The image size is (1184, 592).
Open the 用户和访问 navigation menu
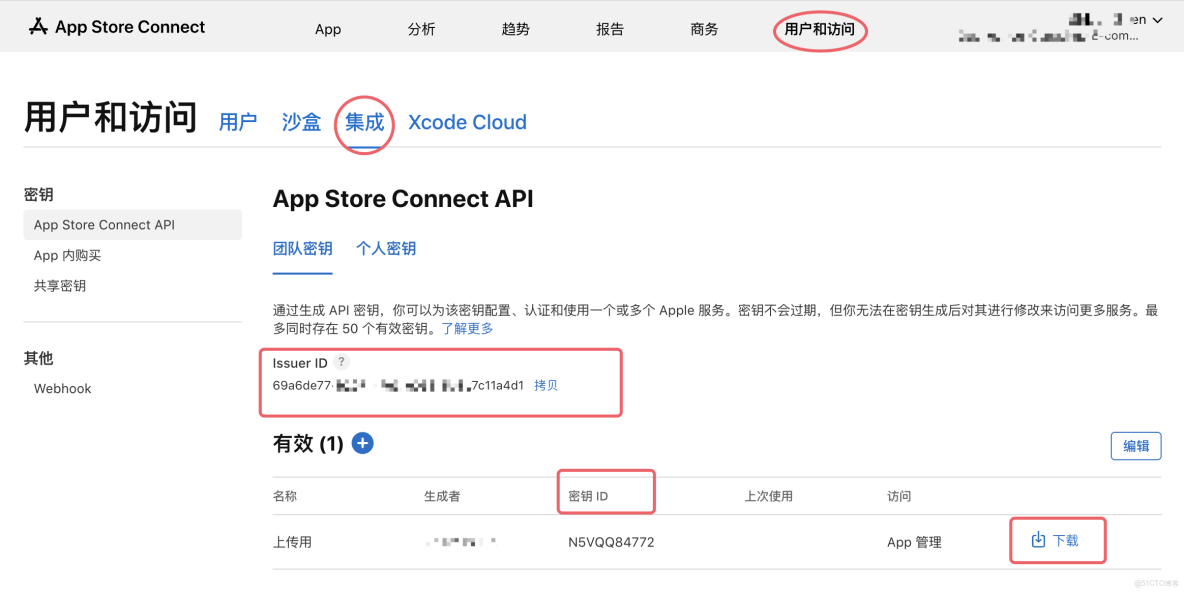tap(820, 30)
